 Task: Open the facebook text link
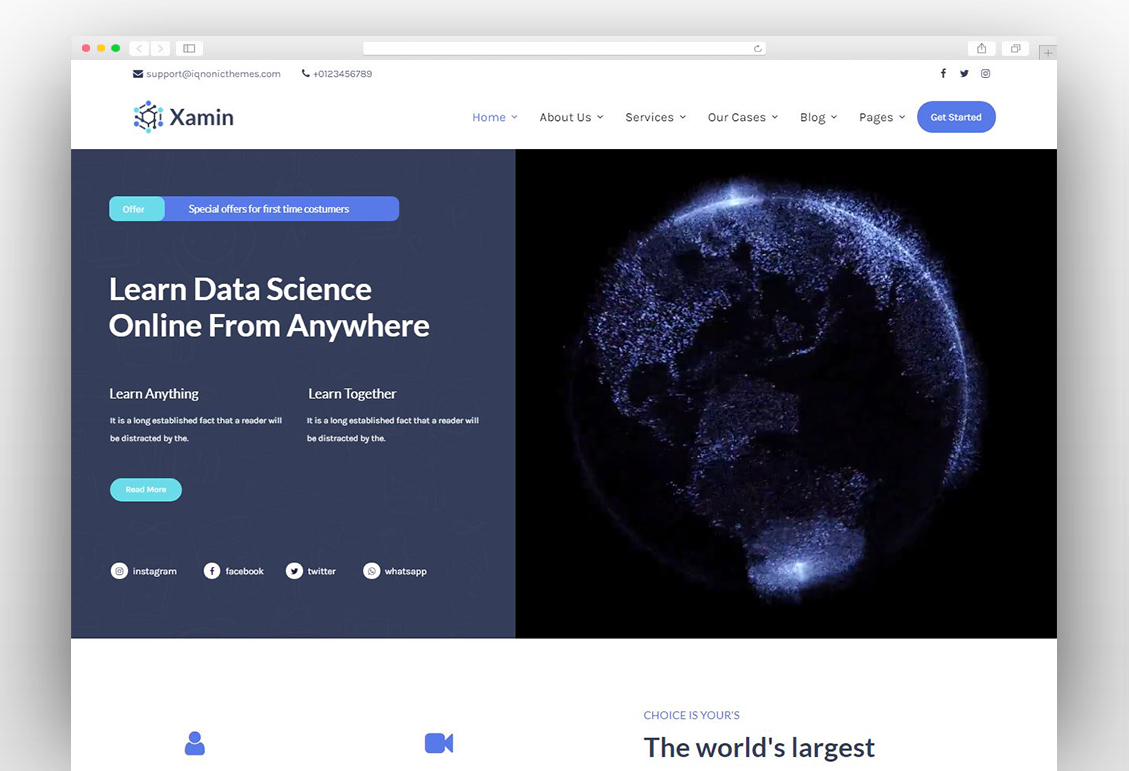tap(244, 571)
